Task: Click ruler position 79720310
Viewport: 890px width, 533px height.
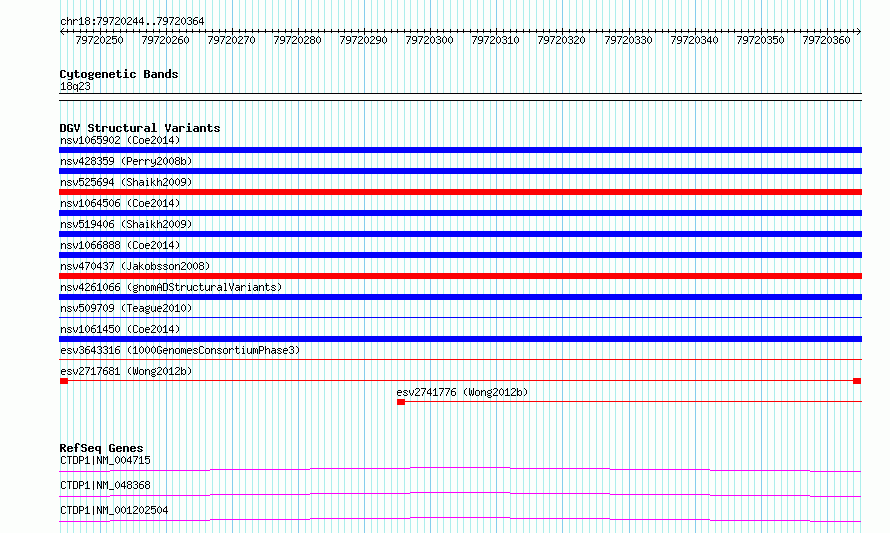Action: tap(495, 40)
